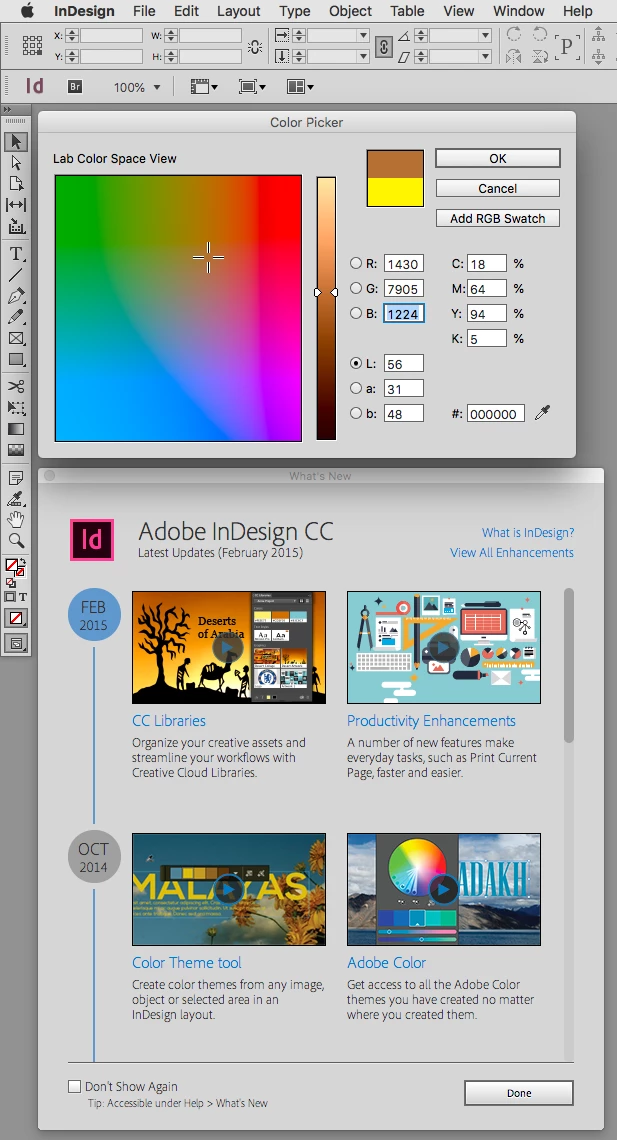Open the Edit menu

(186, 11)
